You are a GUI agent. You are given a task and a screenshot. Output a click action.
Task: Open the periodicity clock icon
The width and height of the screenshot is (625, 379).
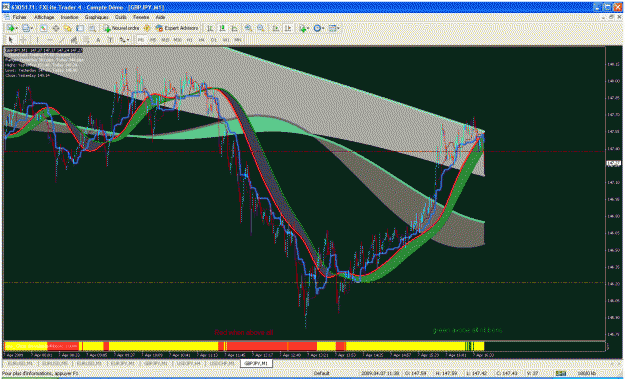coord(317,28)
